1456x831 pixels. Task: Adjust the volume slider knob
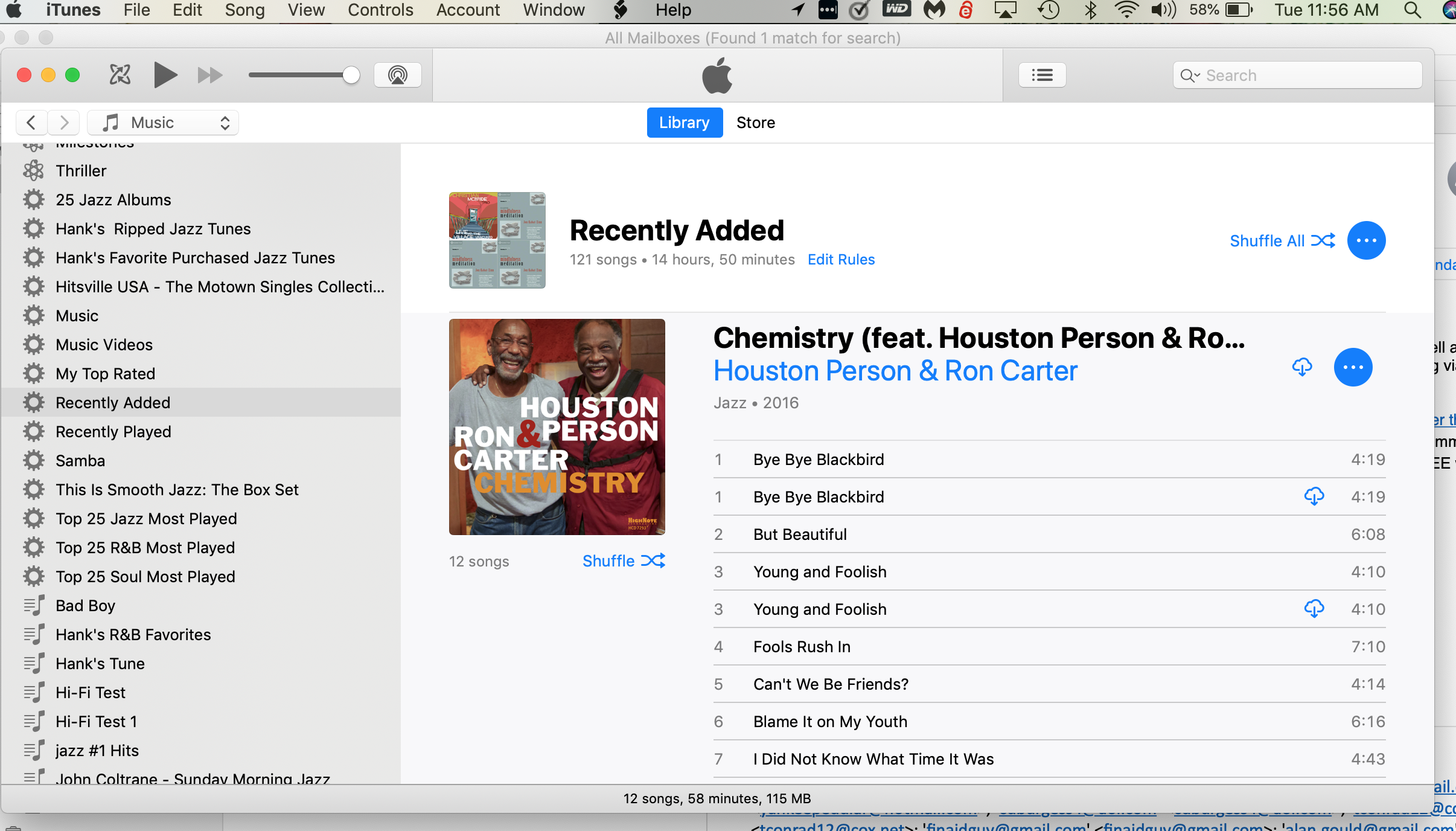pyautogui.click(x=351, y=75)
